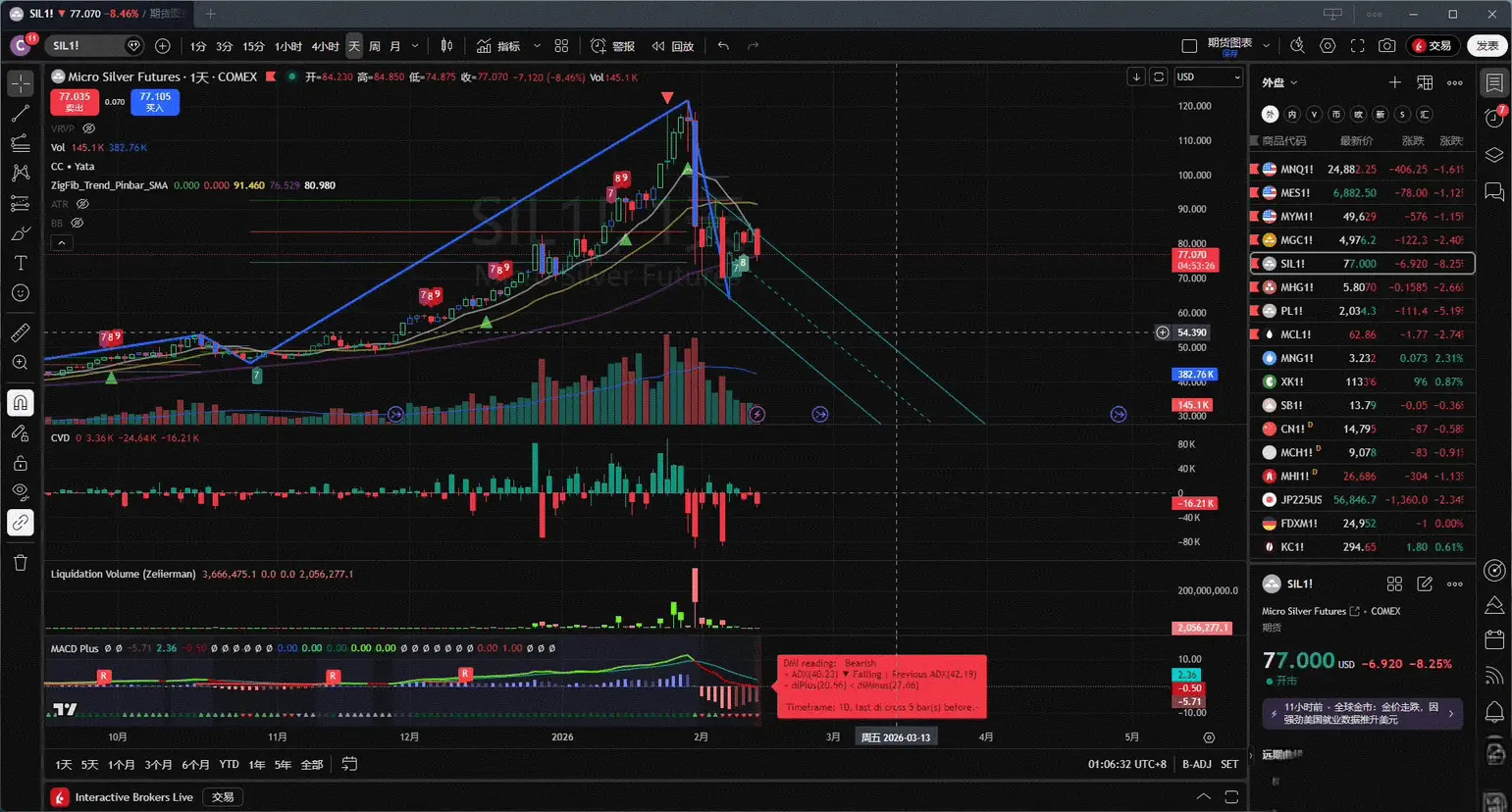This screenshot has width=1512, height=812.
Task: Select the 币 watchlist color list
Action: tap(1336, 115)
